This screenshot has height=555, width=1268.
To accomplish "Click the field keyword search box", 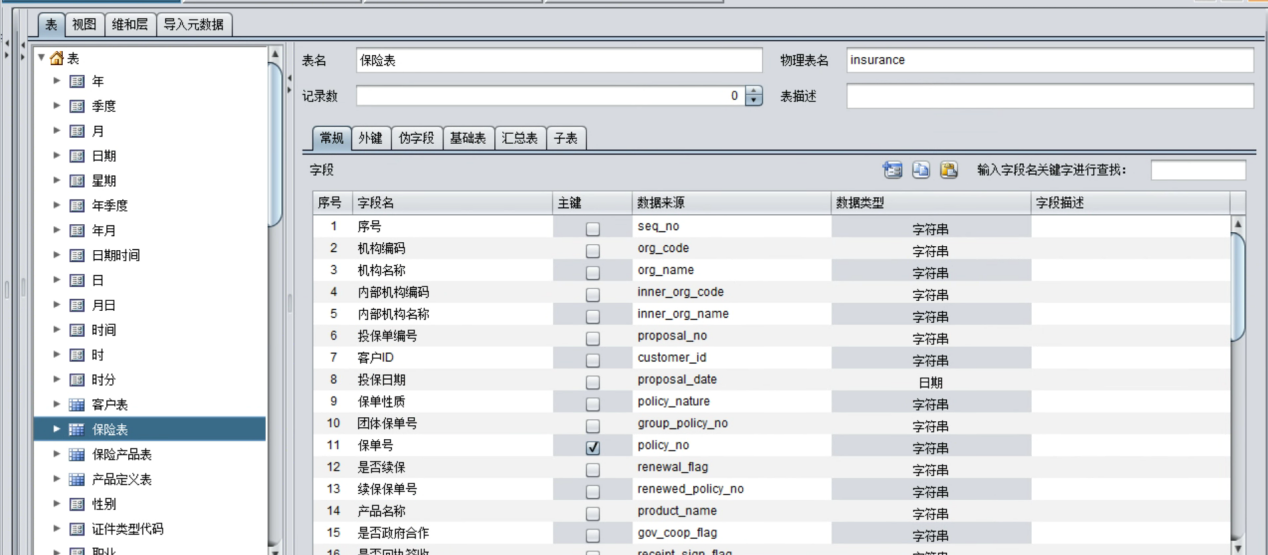I will [1198, 170].
